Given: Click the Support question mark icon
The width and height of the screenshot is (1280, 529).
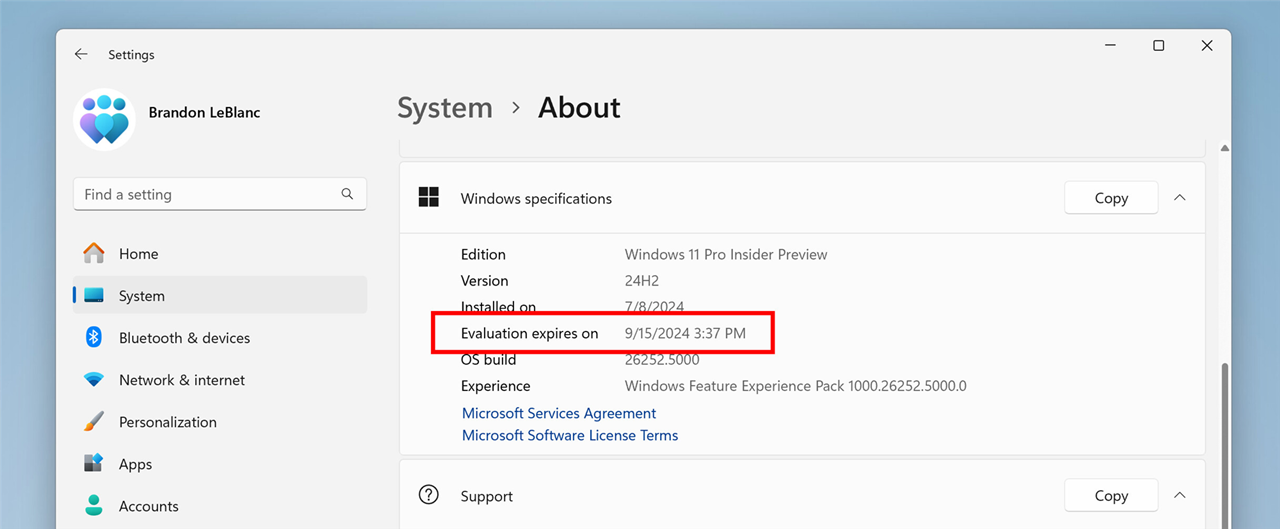Looking at the screenshot, I should [429, 494].
